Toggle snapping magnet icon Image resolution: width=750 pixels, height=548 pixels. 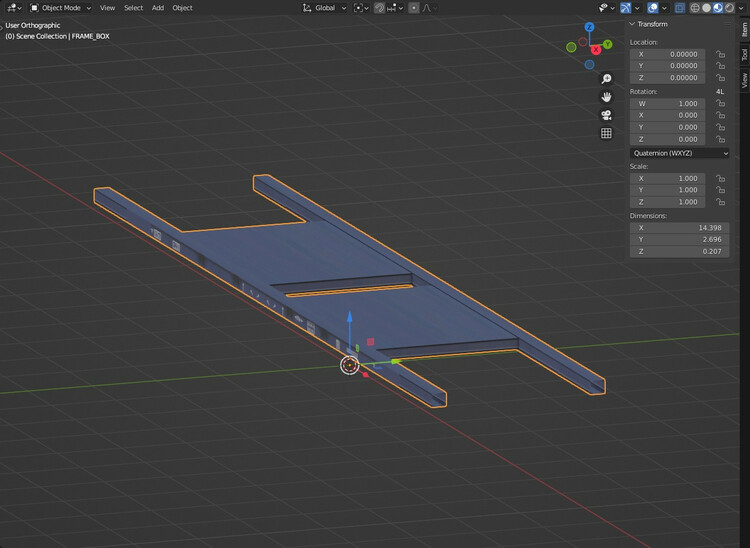pyautogui.click(x=379, y=8)
